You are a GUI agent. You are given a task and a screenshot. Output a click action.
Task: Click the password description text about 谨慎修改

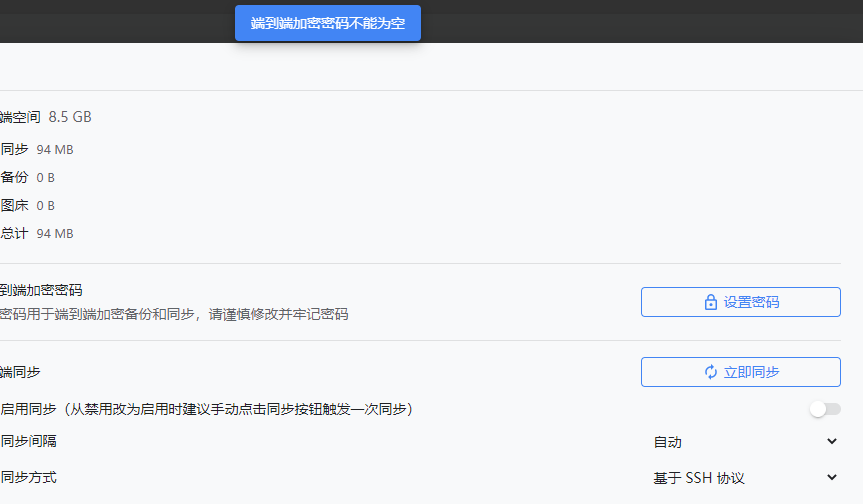(x=174, y=314)
